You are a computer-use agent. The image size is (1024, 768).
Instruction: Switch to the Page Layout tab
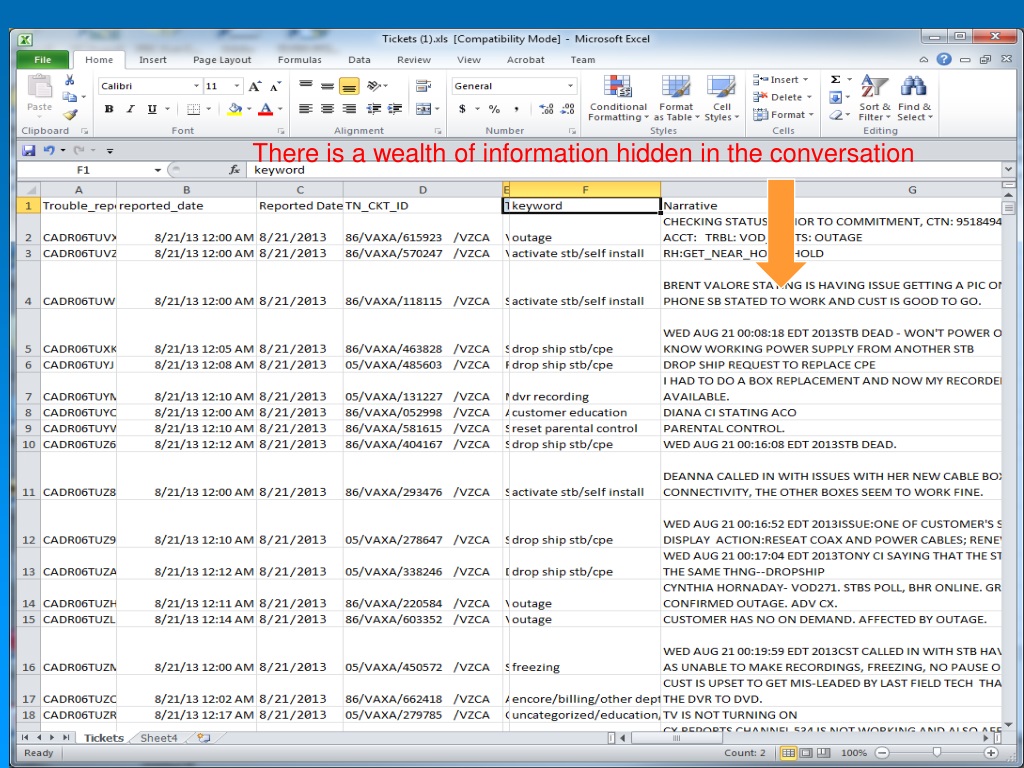coord(222,59)
